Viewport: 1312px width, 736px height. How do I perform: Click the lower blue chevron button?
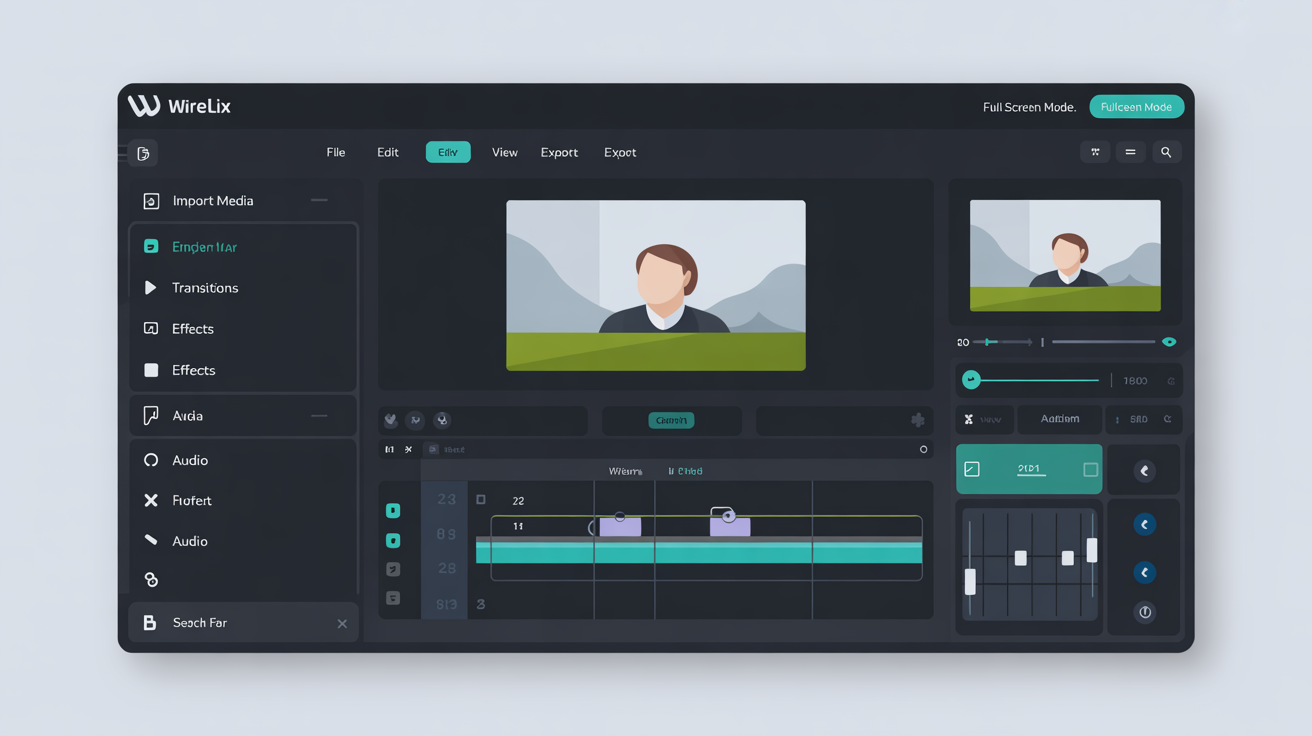(1145, 572)
